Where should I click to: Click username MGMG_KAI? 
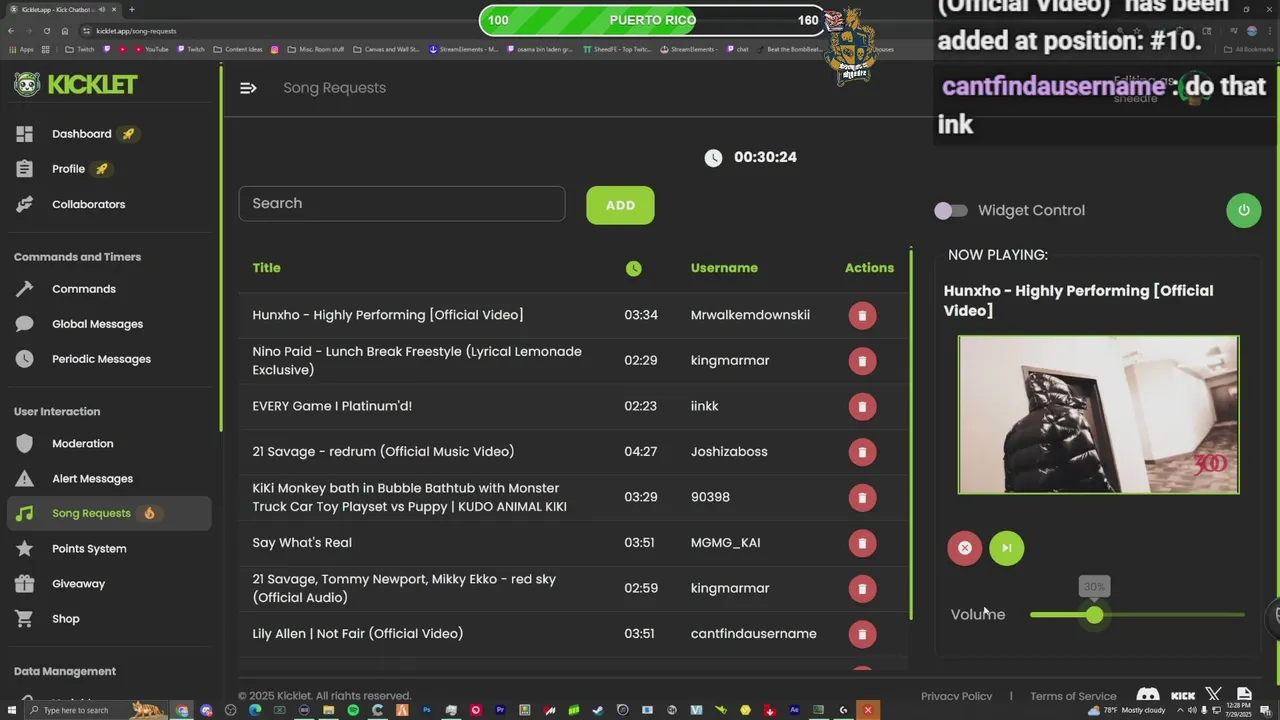(725, 543)
